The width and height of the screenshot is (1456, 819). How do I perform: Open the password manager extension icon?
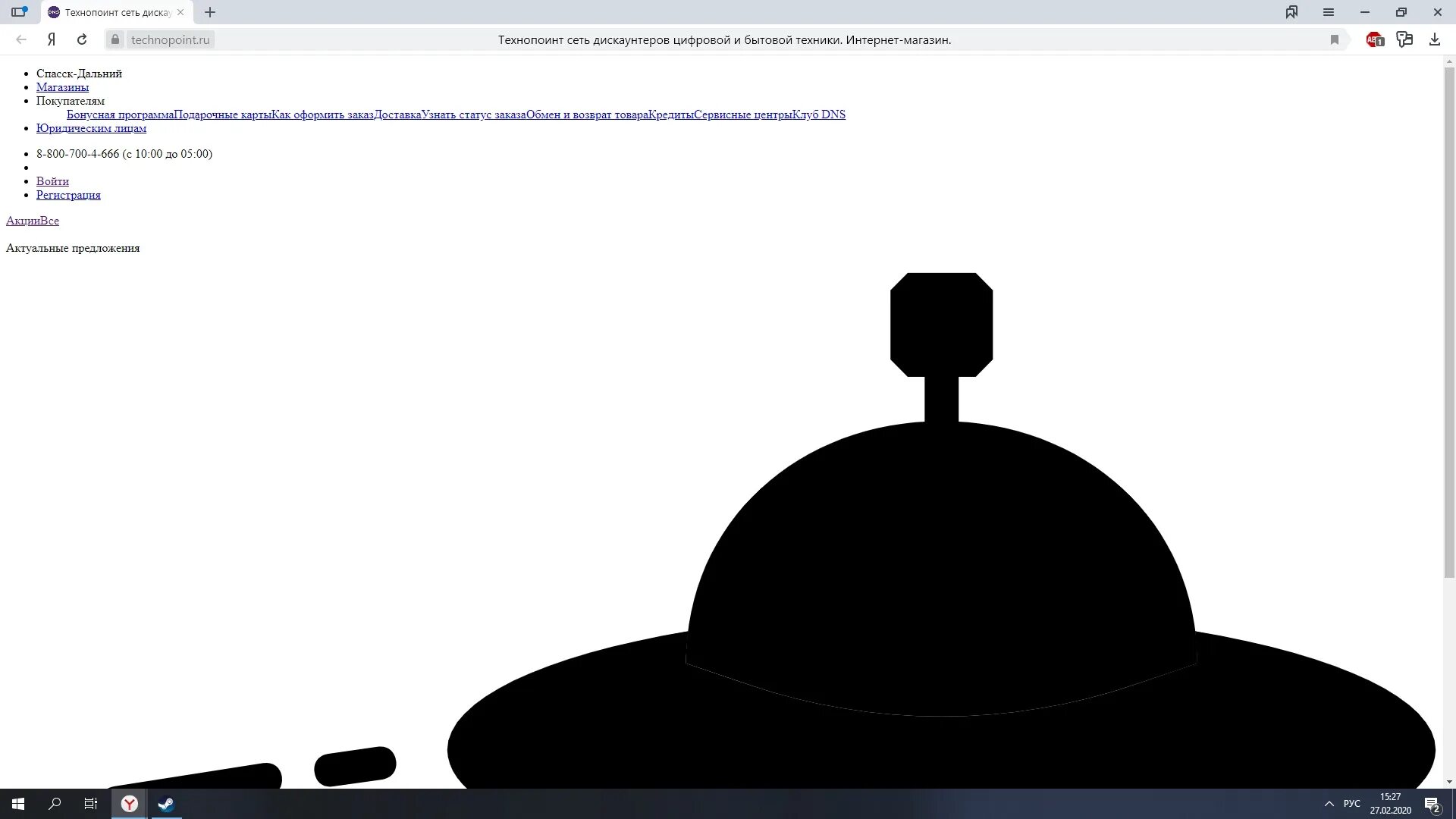[x=1404, y=39]
